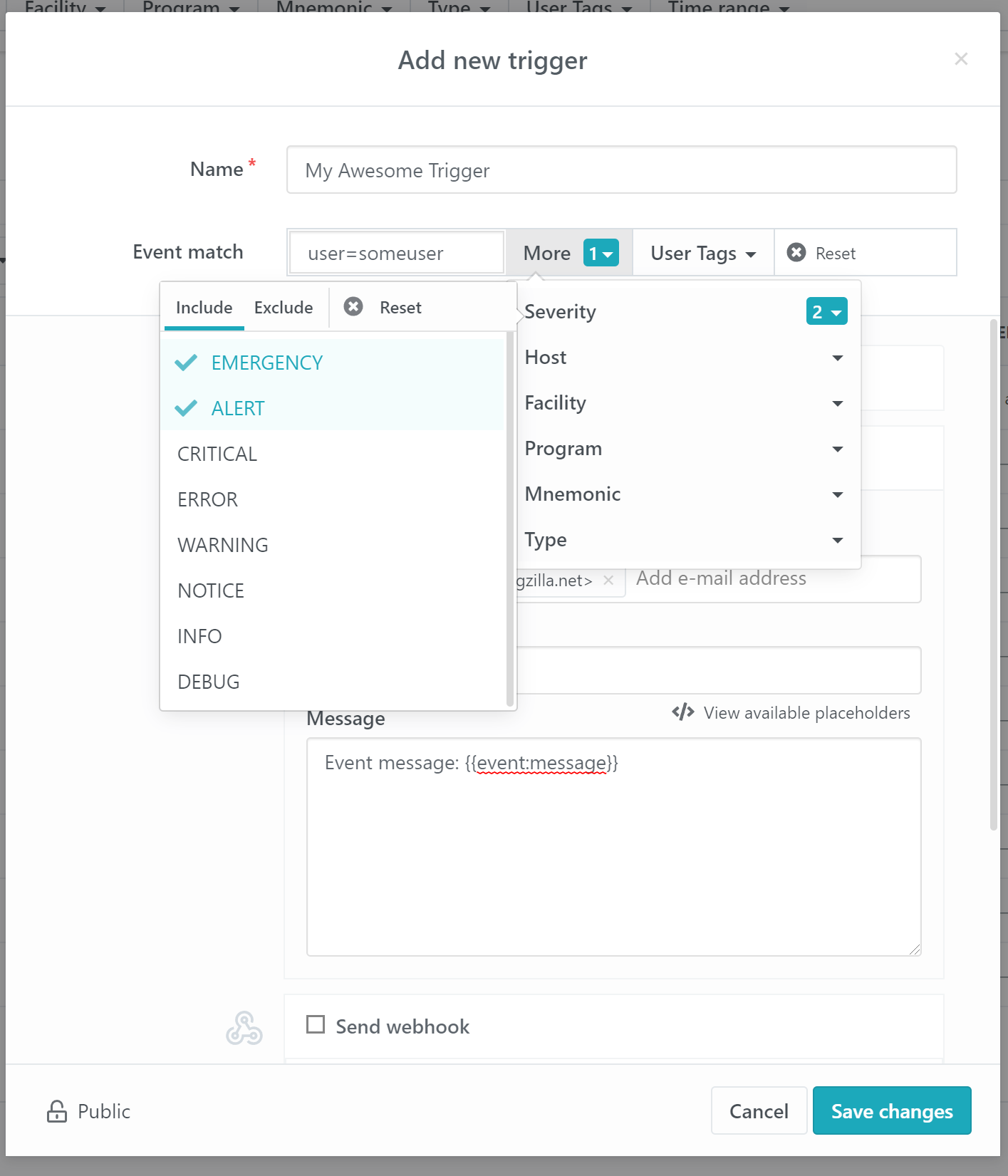Enable the Send webhook checkbox

[x=316, y=1025]
